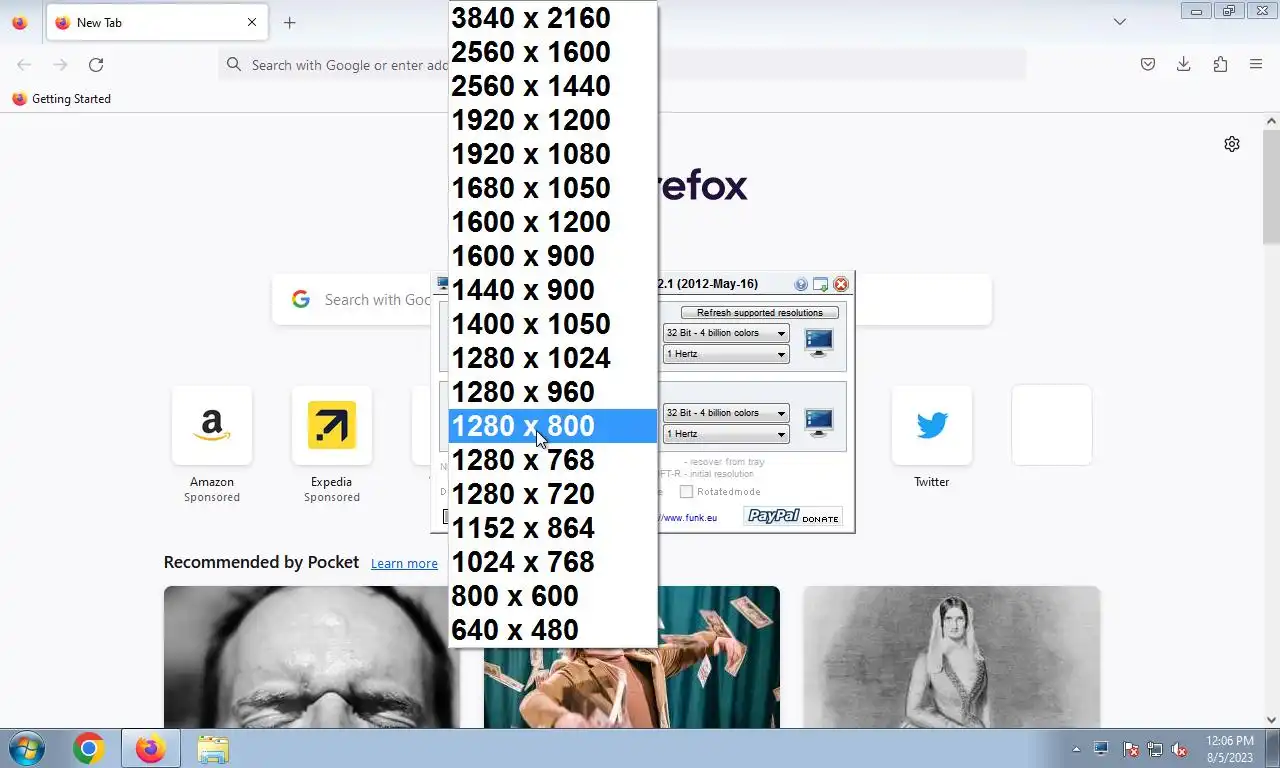1280x768 pixels.
Task: Choose the 1280 x 960 entry
Action: tap(553, 392)
